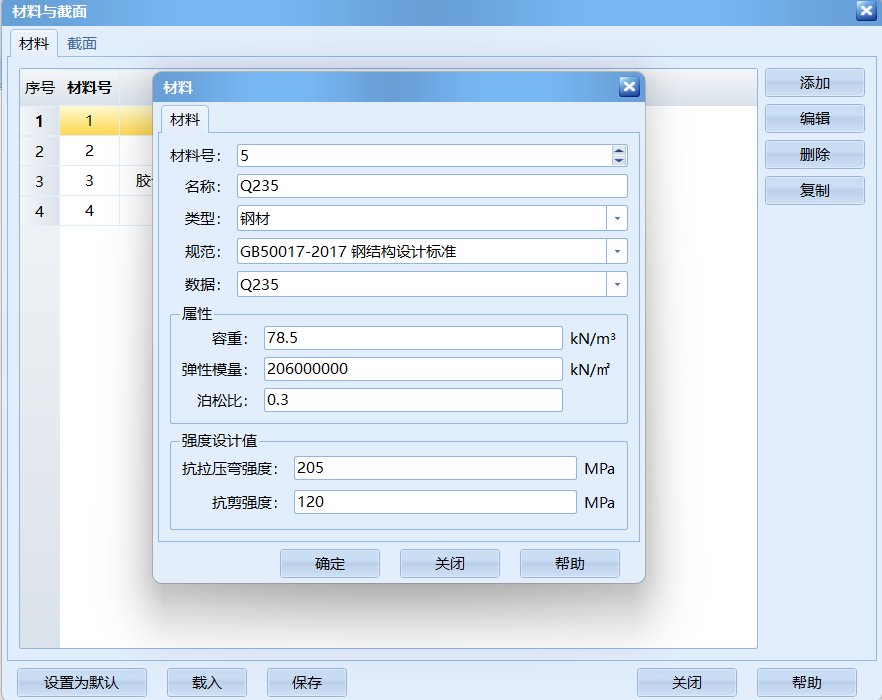Click the 添加 button
The height and width of the screenshot is (700, 882).
pos(814,83)
